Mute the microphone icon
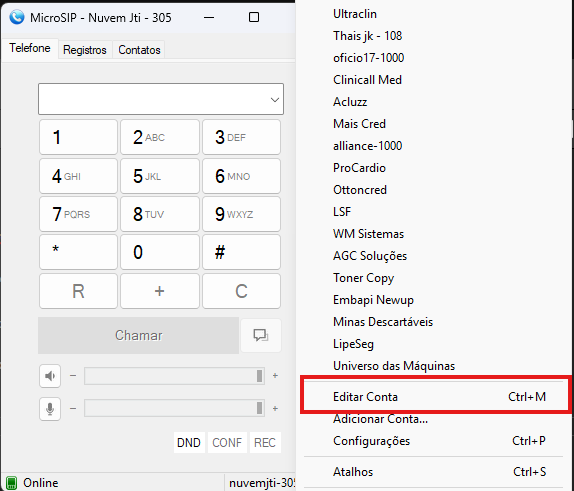574x491 pixels. pyautogui.click(x=50, y=409)
